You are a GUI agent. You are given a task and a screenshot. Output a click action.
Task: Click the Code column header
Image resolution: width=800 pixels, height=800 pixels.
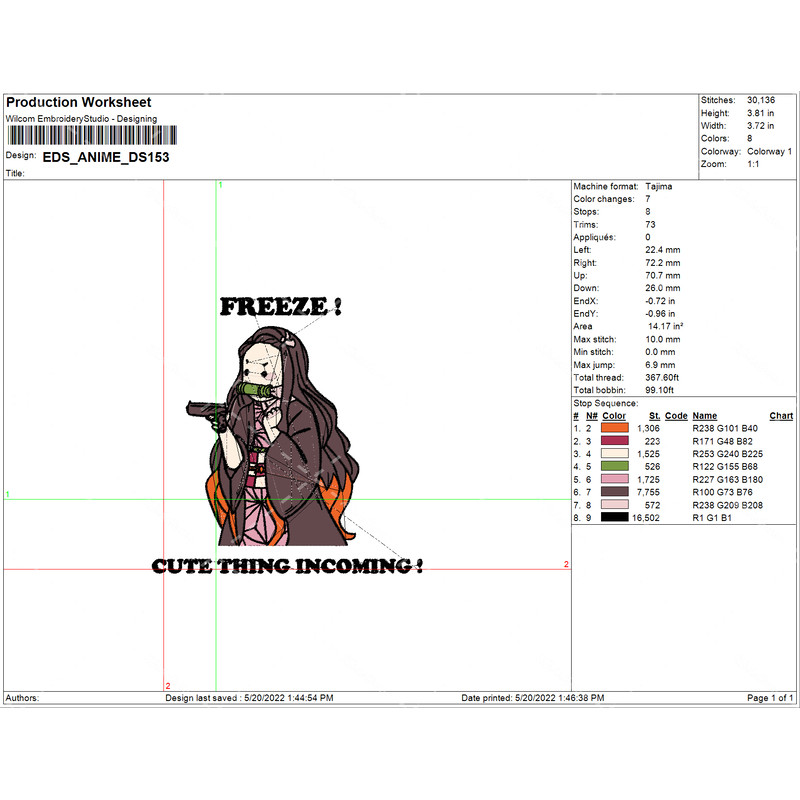pyautogui.click(x=676, y=416)
